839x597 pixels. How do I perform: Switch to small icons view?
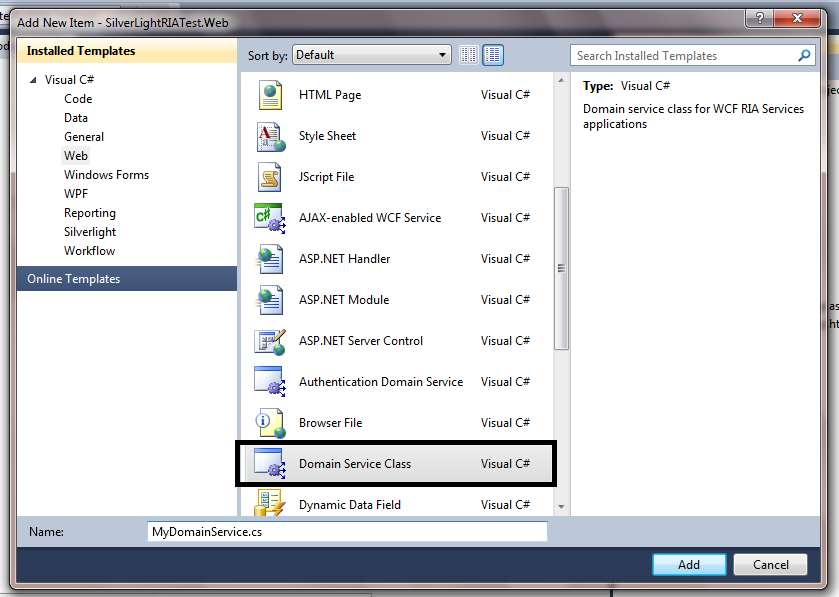click(469, 55)
